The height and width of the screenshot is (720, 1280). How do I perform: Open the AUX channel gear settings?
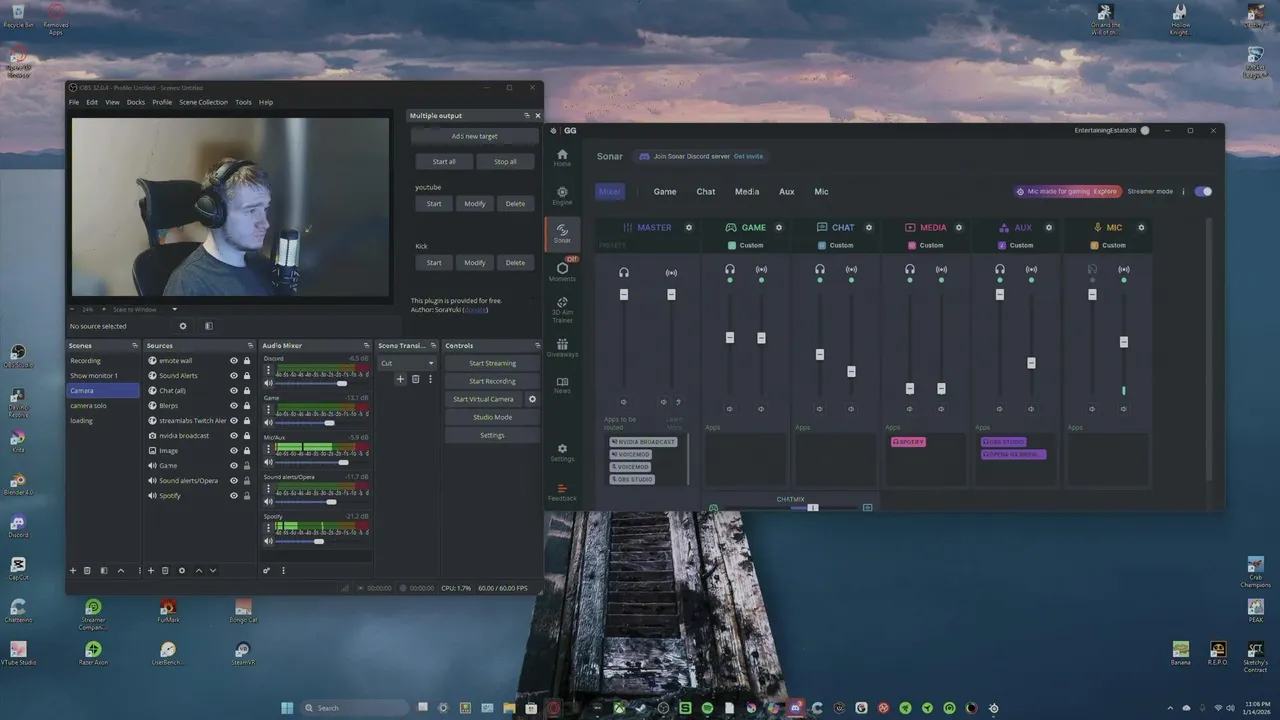coord(1049,227)
